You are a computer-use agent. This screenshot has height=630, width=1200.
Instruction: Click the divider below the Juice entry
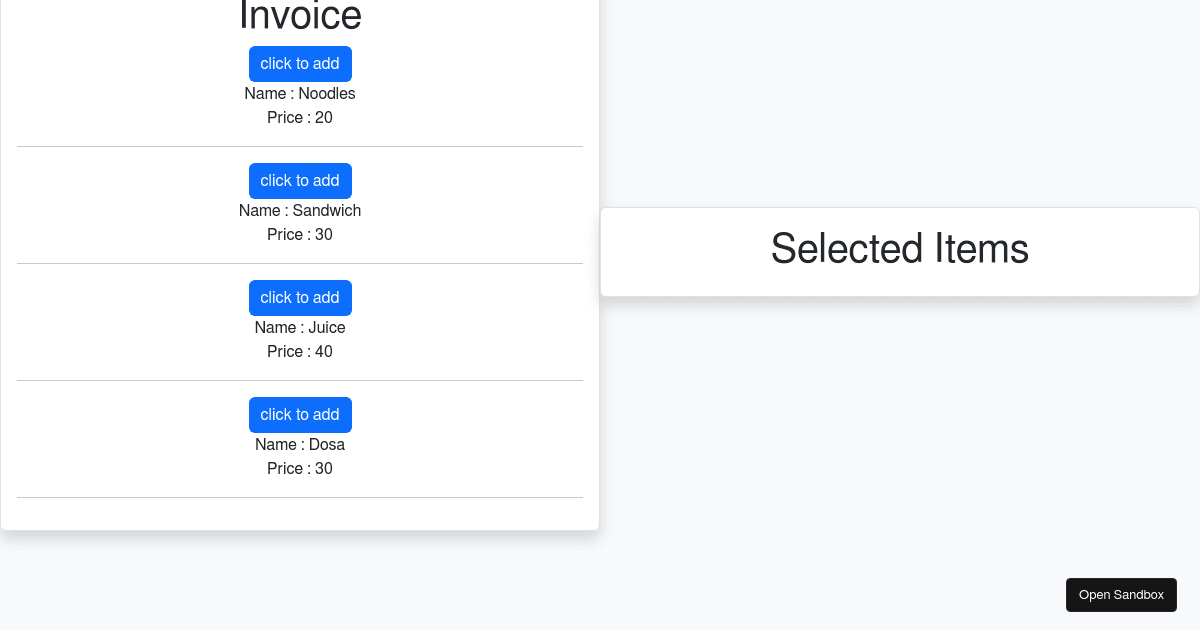[300, 379]
